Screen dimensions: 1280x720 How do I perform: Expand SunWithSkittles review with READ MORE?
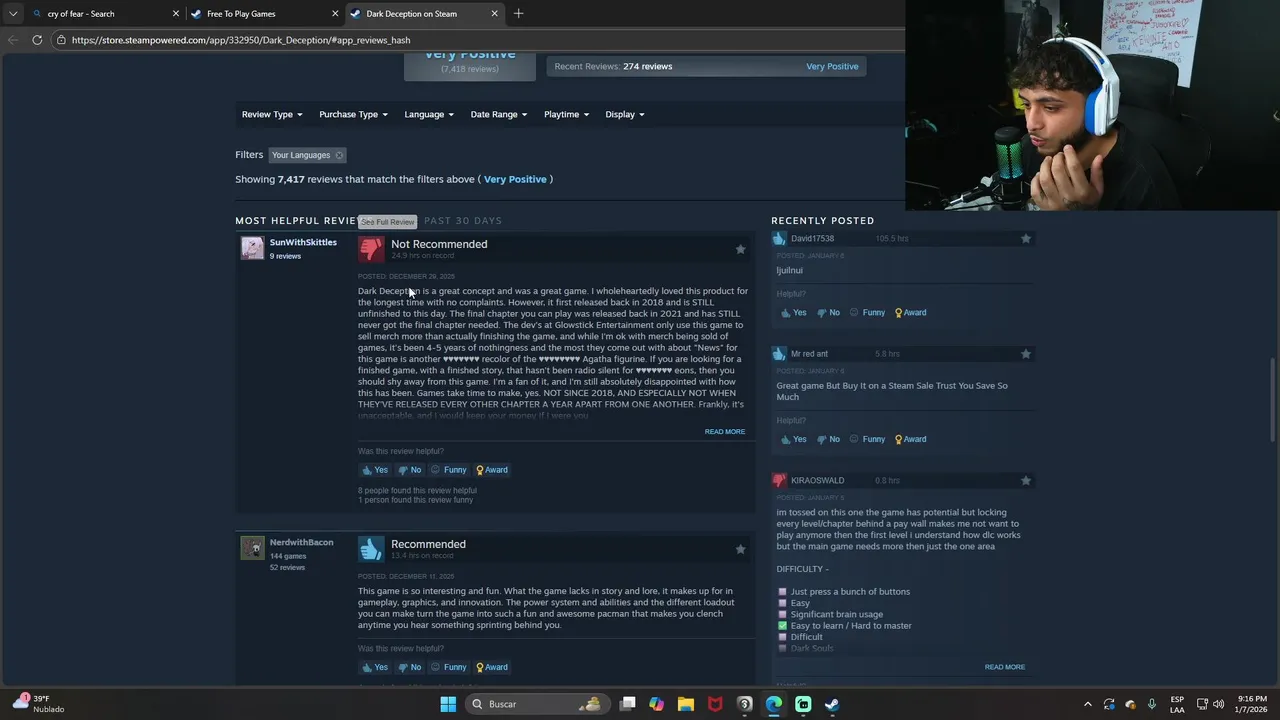pos(724,432)
